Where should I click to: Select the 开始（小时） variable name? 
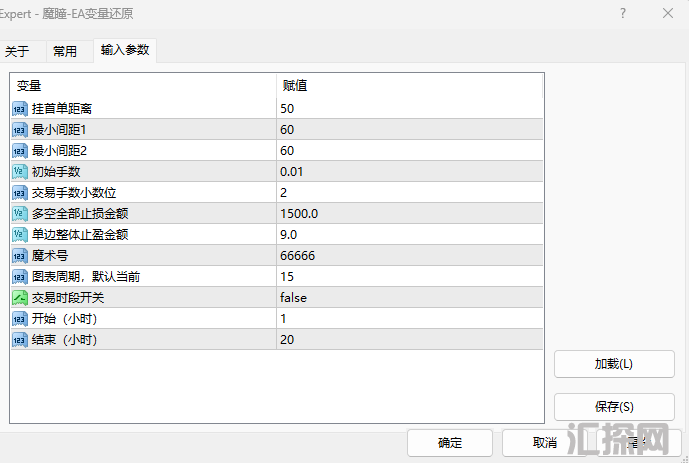pos(64,318)
